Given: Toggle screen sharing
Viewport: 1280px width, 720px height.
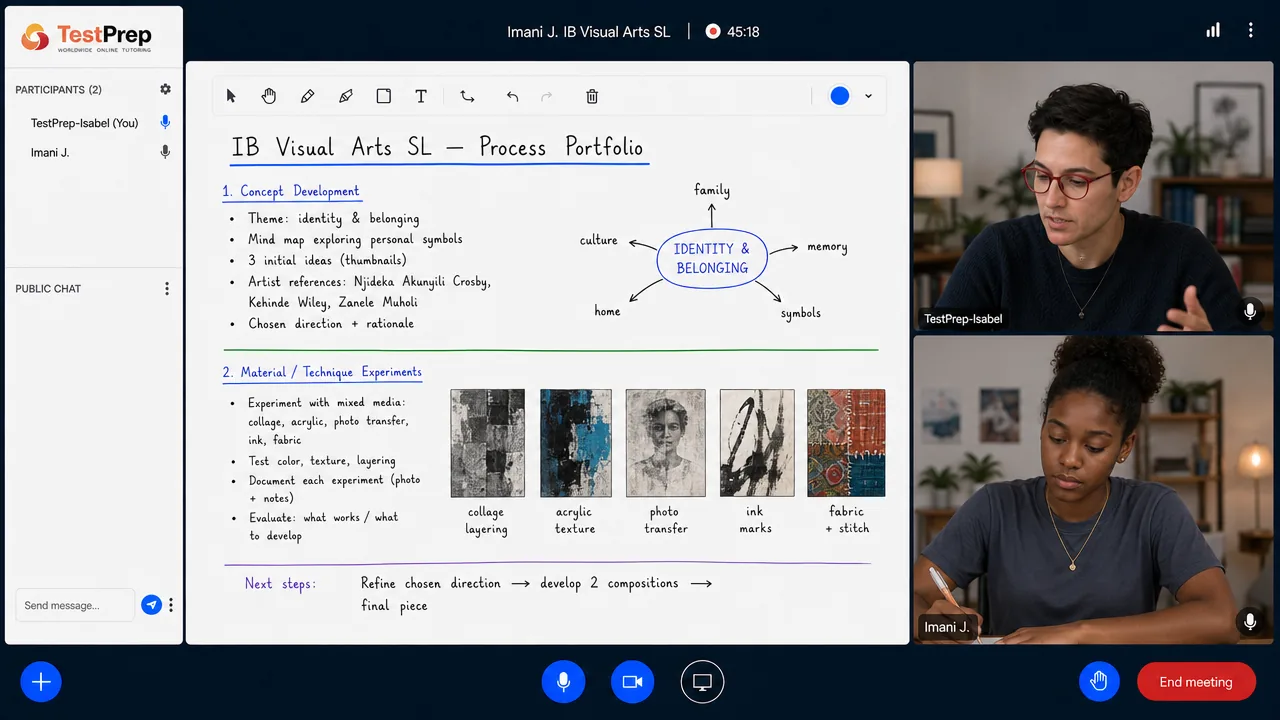Looking at the screenshot, I should (x=702, y=682).
